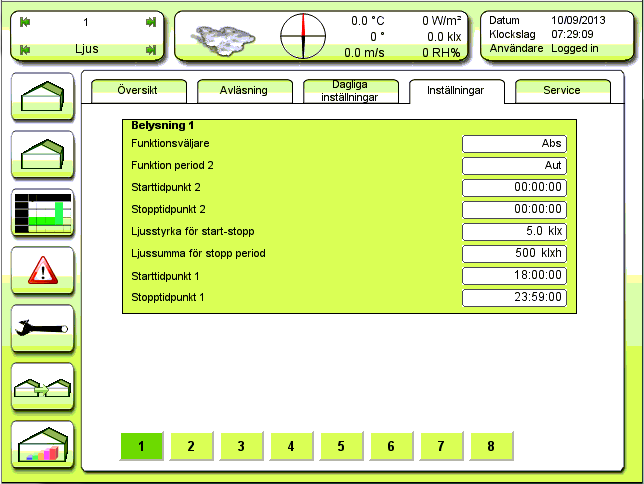Image resolution: width=644 pixels, height=484 pixels.
Task: Open the Dagliga inställningar tab
Action: click(x=351, y=91)
